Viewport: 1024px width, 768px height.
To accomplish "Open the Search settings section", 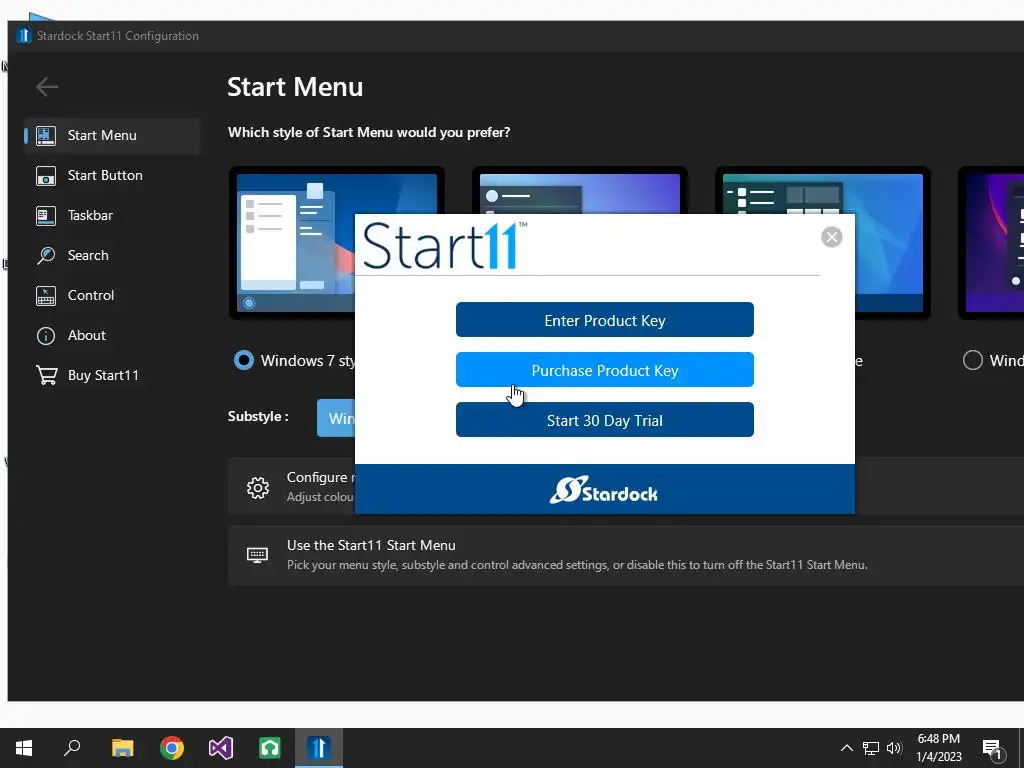I will [112, 255].
